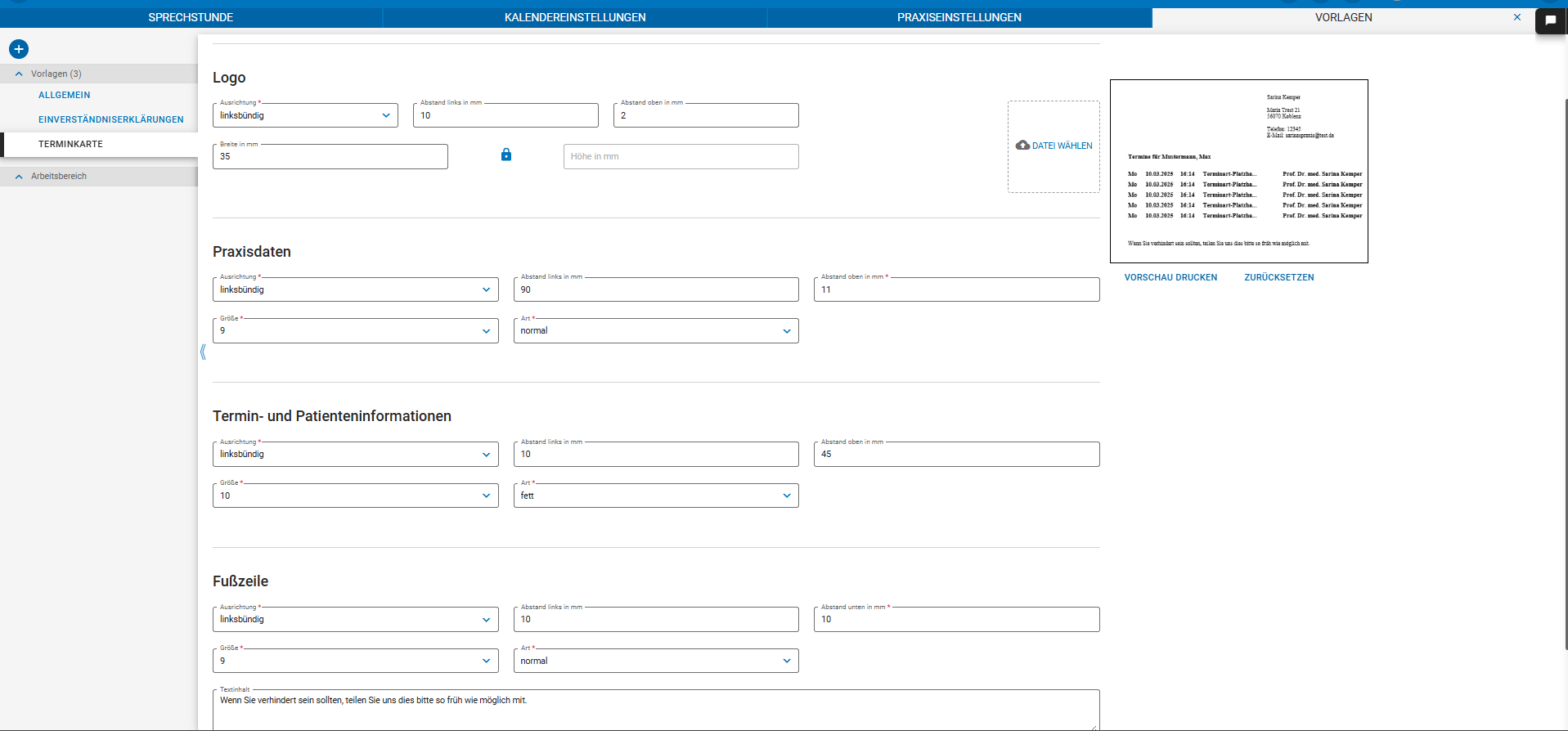Open the Logo Ausrichtung dropdown

coord(305,115)
